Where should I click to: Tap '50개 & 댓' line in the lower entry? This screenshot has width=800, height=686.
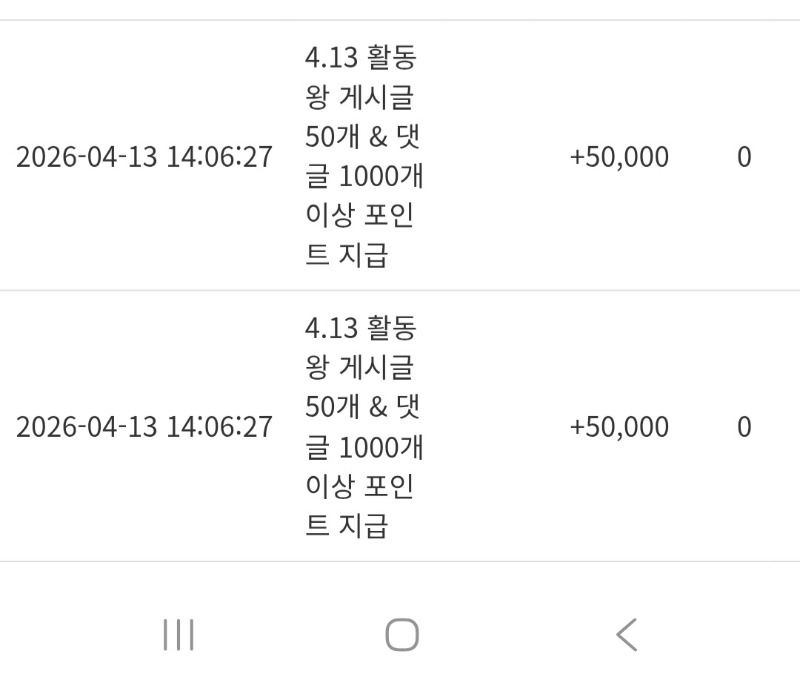point(364,407)
